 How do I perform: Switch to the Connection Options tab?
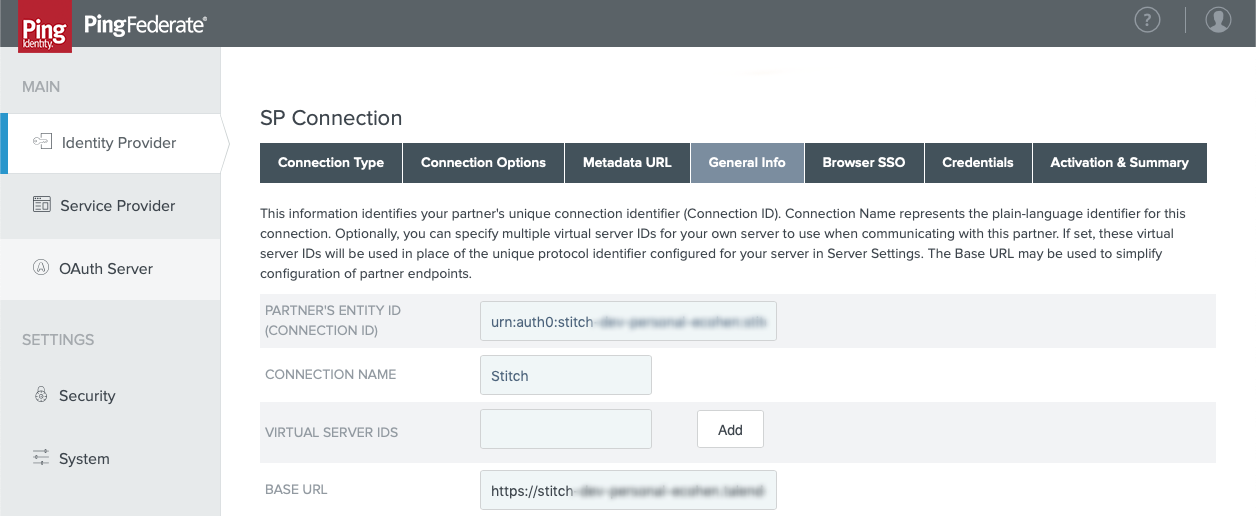point(483,163)
